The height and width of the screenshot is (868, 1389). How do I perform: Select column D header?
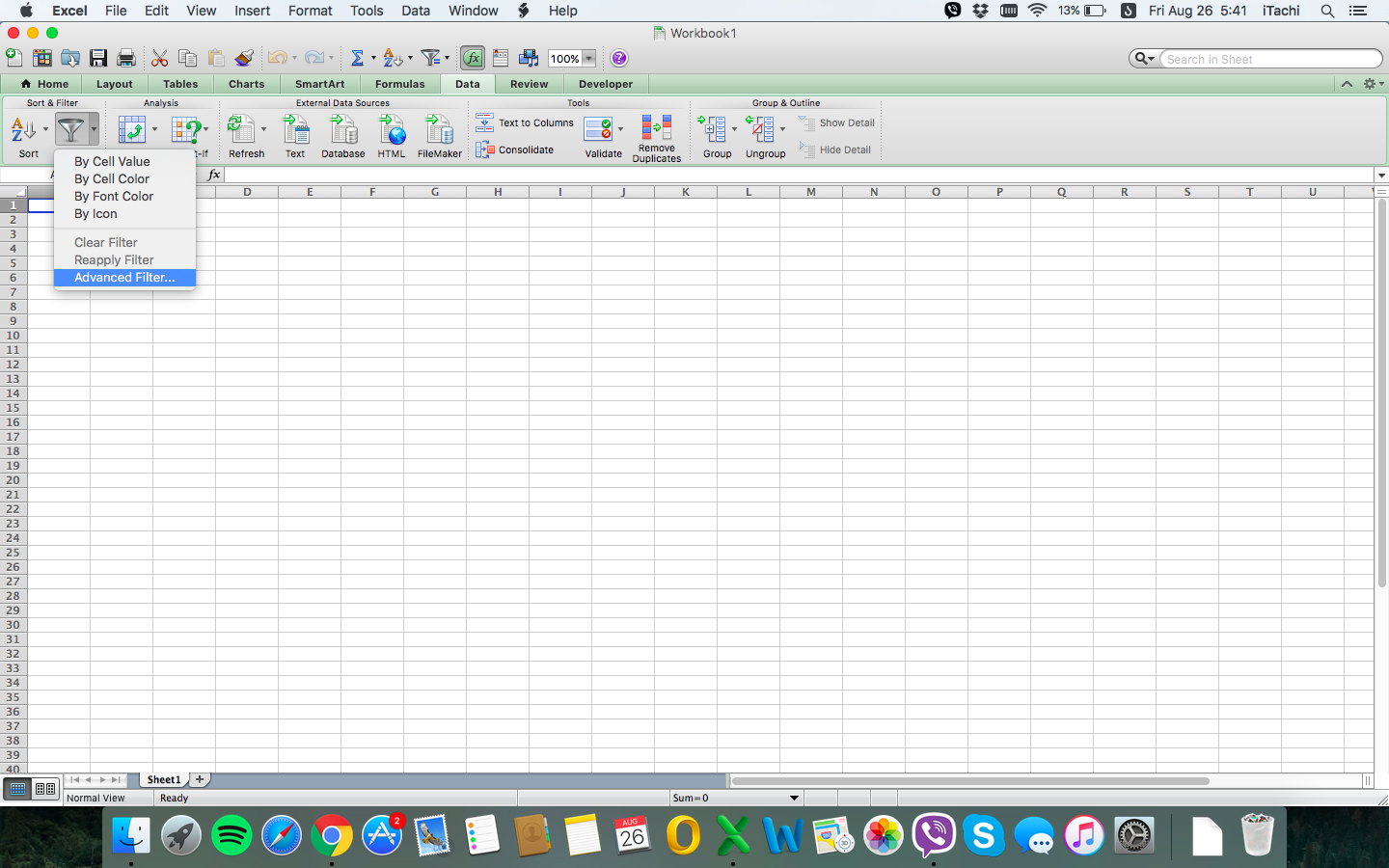point(247,192)
